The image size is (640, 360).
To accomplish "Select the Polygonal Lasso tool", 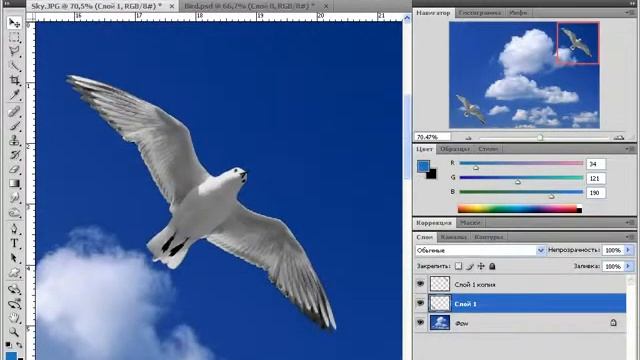I will (x=14, y=51).
